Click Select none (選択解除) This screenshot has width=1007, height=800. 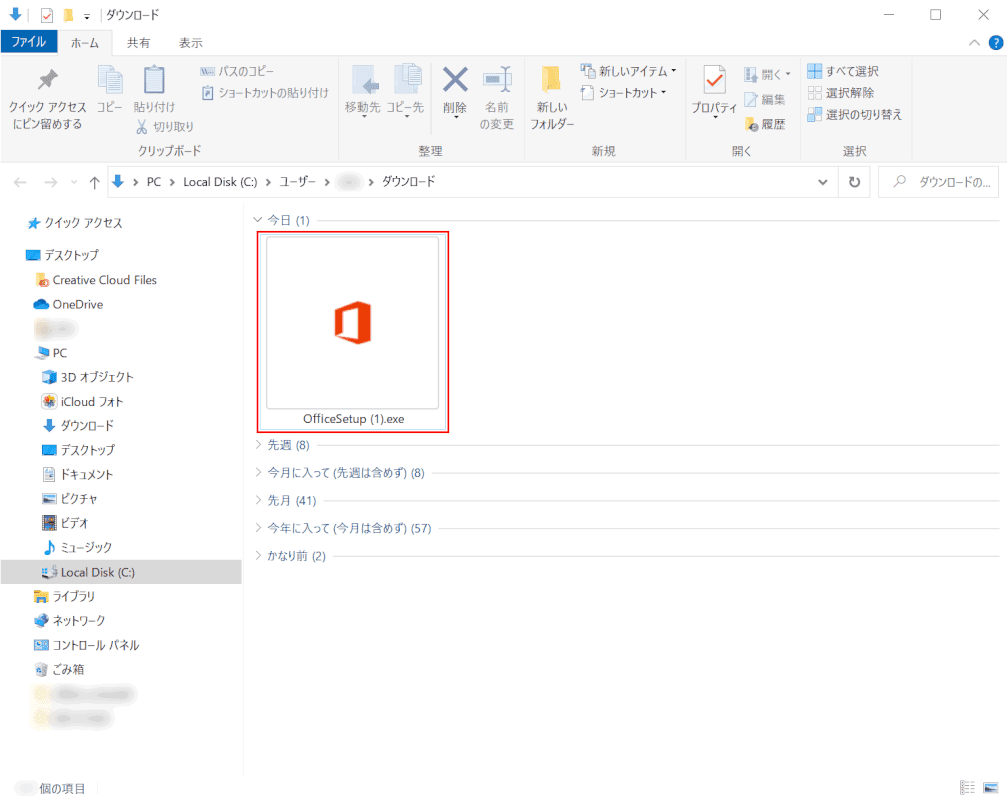click(x=841, y=93)
